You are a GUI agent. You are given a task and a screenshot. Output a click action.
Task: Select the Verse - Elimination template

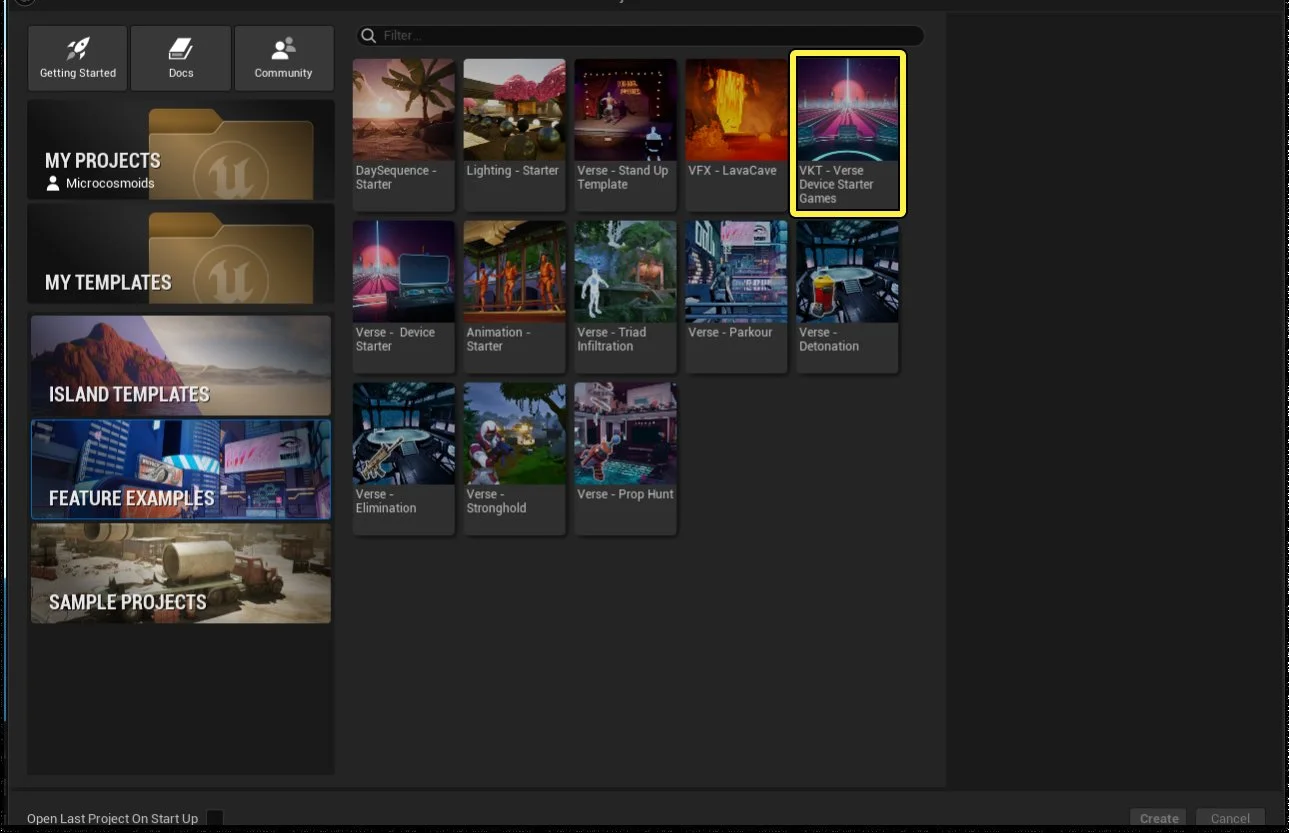pyautogui.click(x=404, y=459)
